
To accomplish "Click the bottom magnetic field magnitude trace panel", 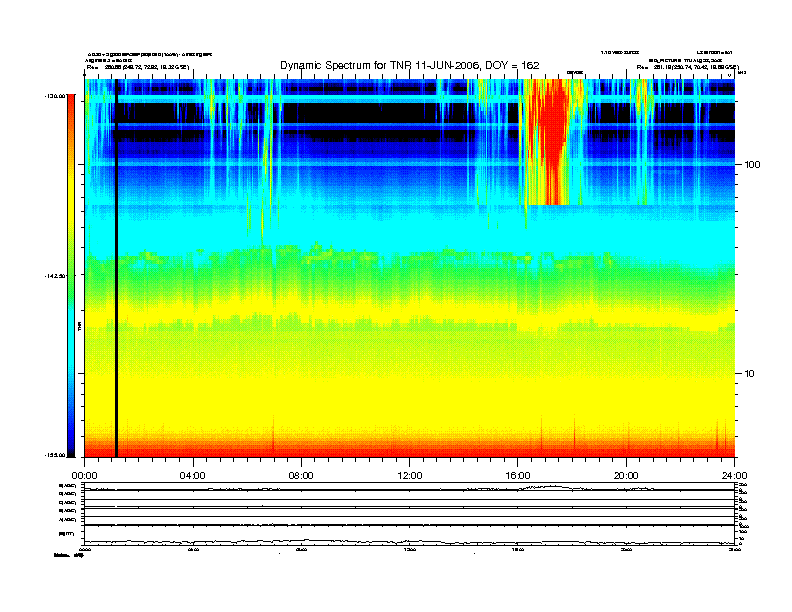I will [x=409, y=535].
